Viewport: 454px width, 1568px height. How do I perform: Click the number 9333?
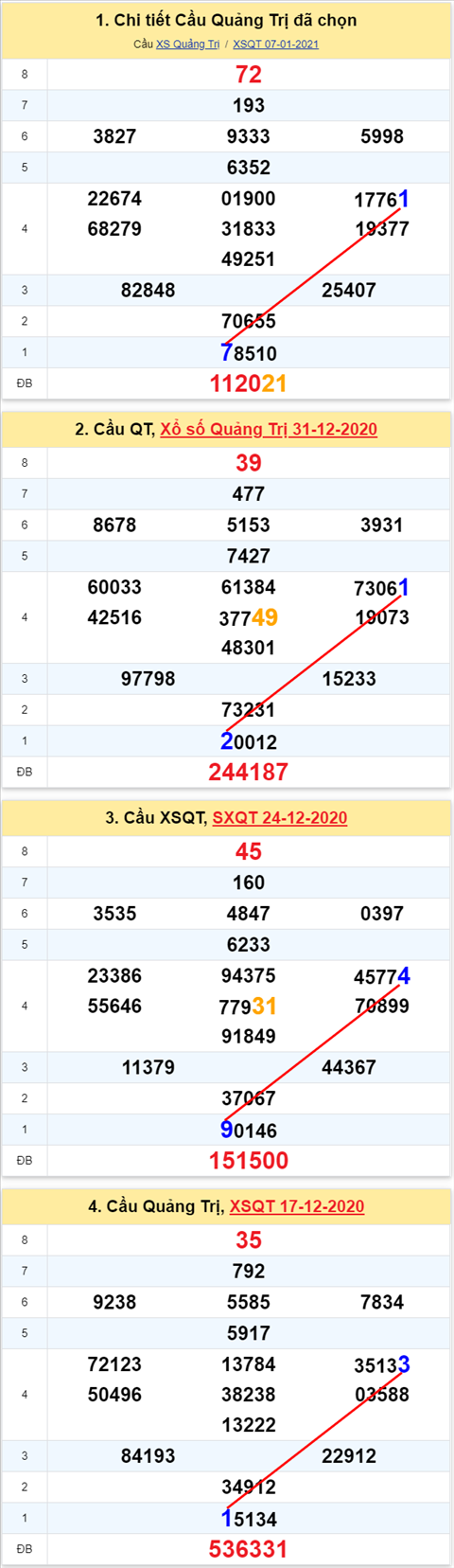(x=249, y=136)
